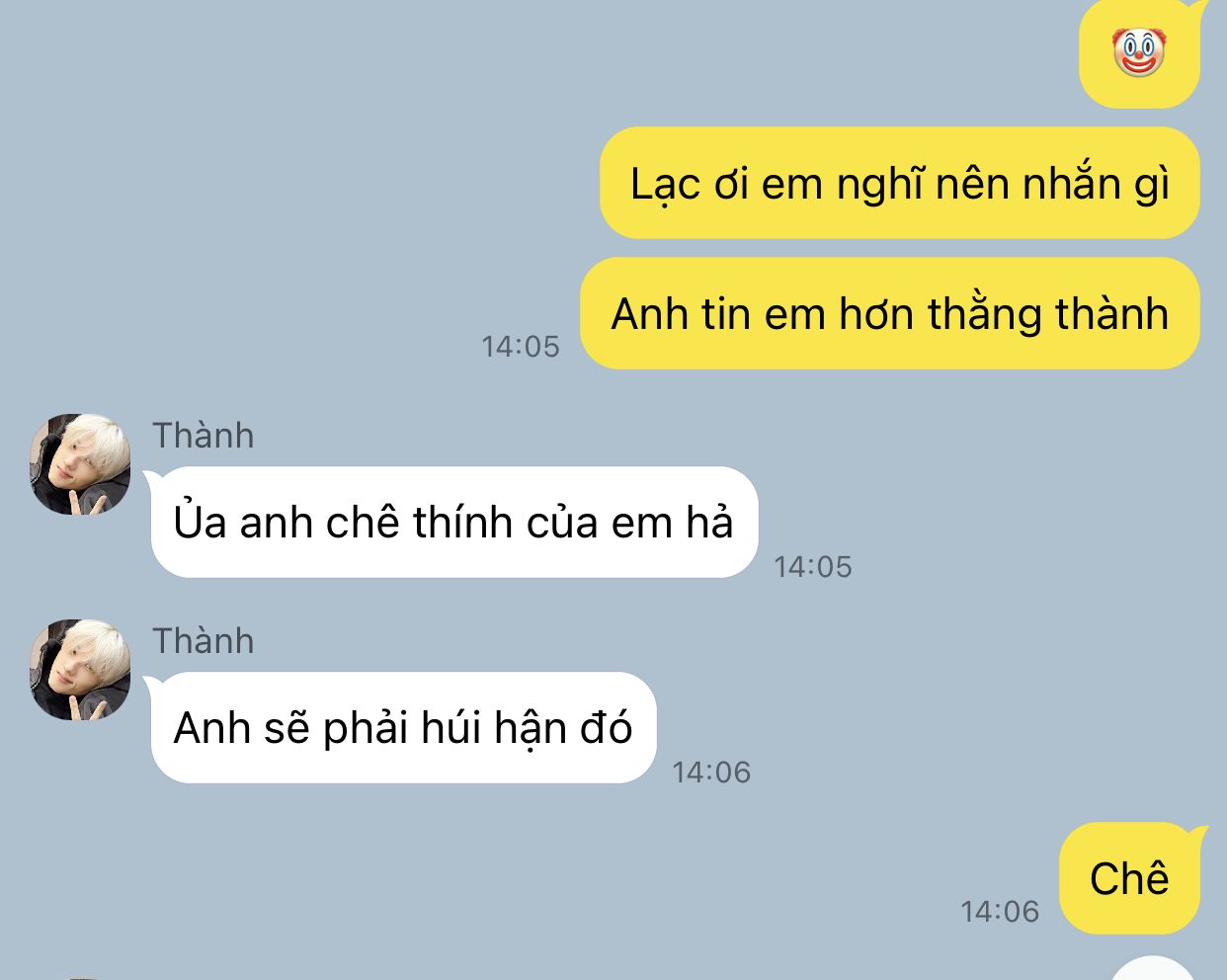Tap the 'Anh sẽ phải húi hận đó' message
The image size is (1227, 980).
click(x=403, y=727)
